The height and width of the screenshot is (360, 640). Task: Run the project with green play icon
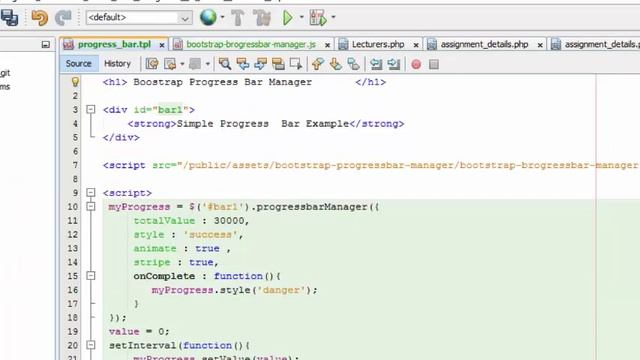pyautogui.click(x=288, y=18)
